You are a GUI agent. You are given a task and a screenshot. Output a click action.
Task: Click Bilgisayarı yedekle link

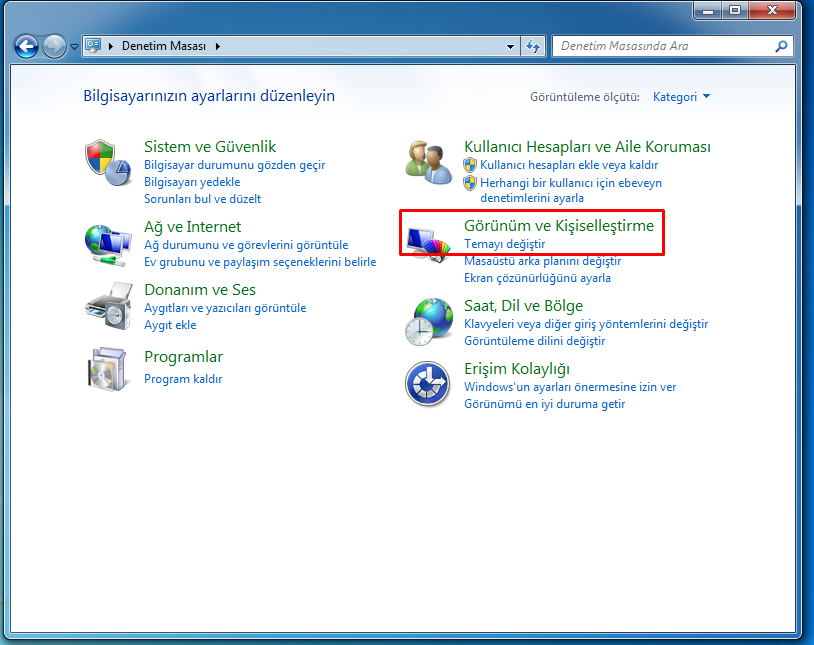pyautogui.click(x=192, y=182)
